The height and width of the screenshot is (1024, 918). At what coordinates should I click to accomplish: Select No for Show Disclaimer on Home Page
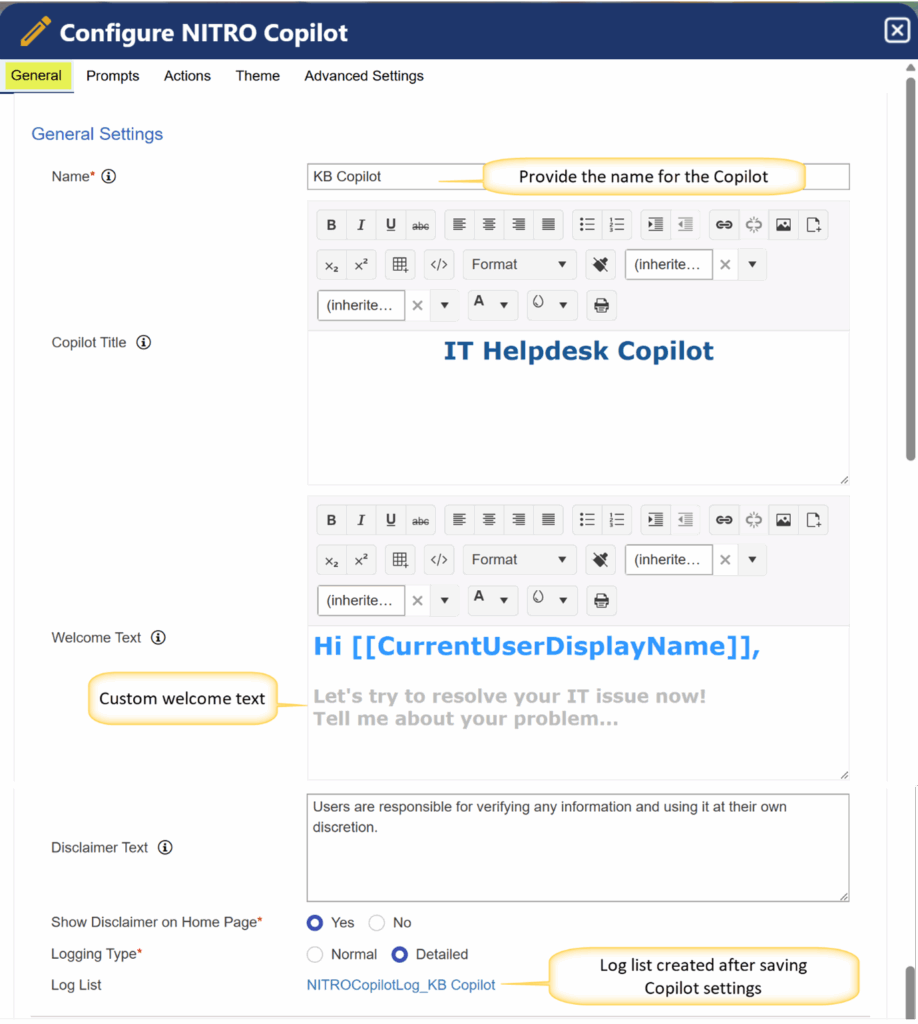377,923
